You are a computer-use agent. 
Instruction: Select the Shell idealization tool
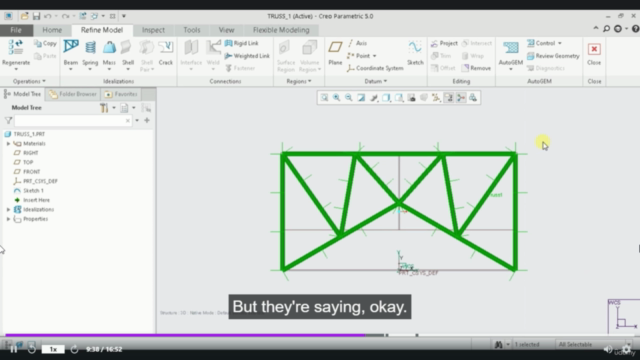128,53
